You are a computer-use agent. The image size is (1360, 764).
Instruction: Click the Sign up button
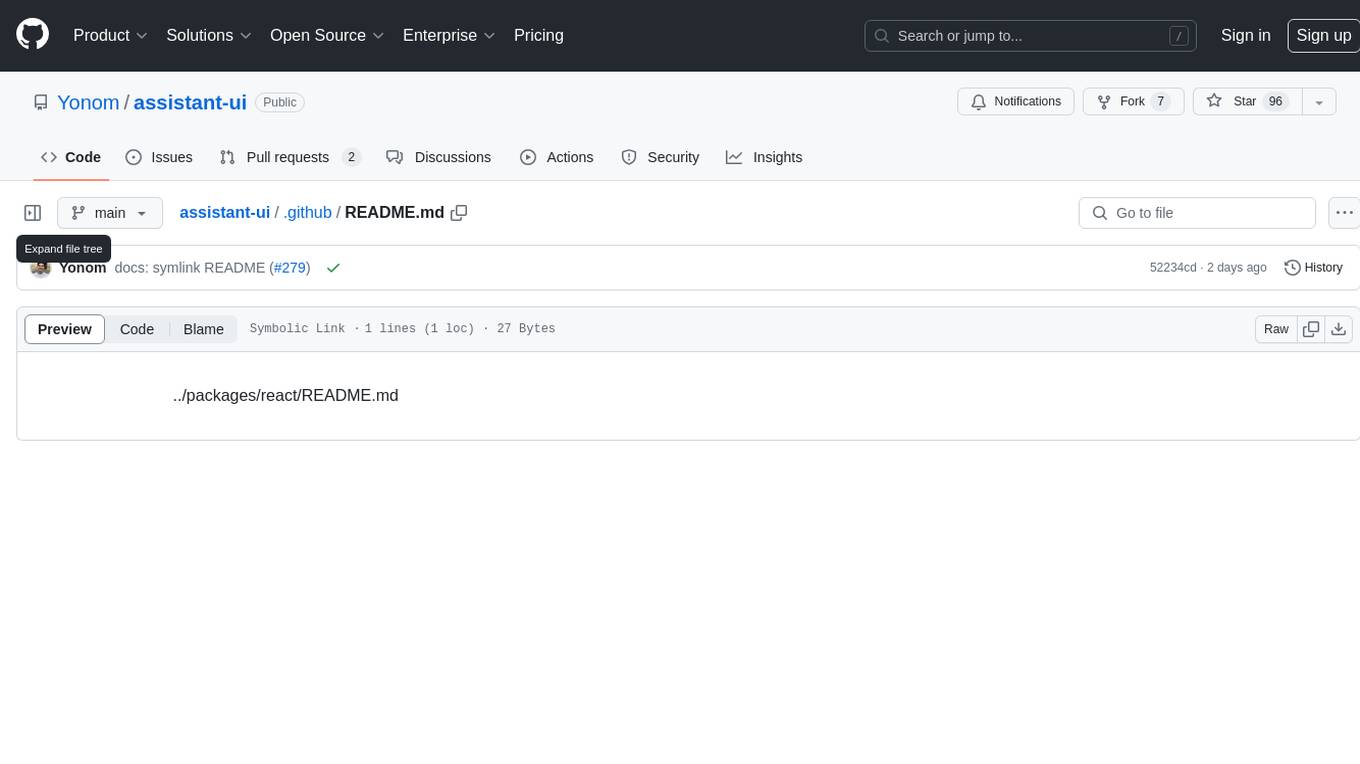click(1324, 35)
